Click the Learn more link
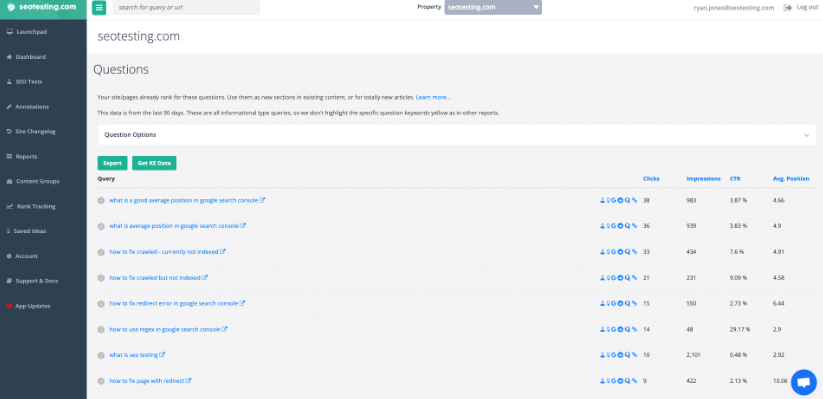 433,98
